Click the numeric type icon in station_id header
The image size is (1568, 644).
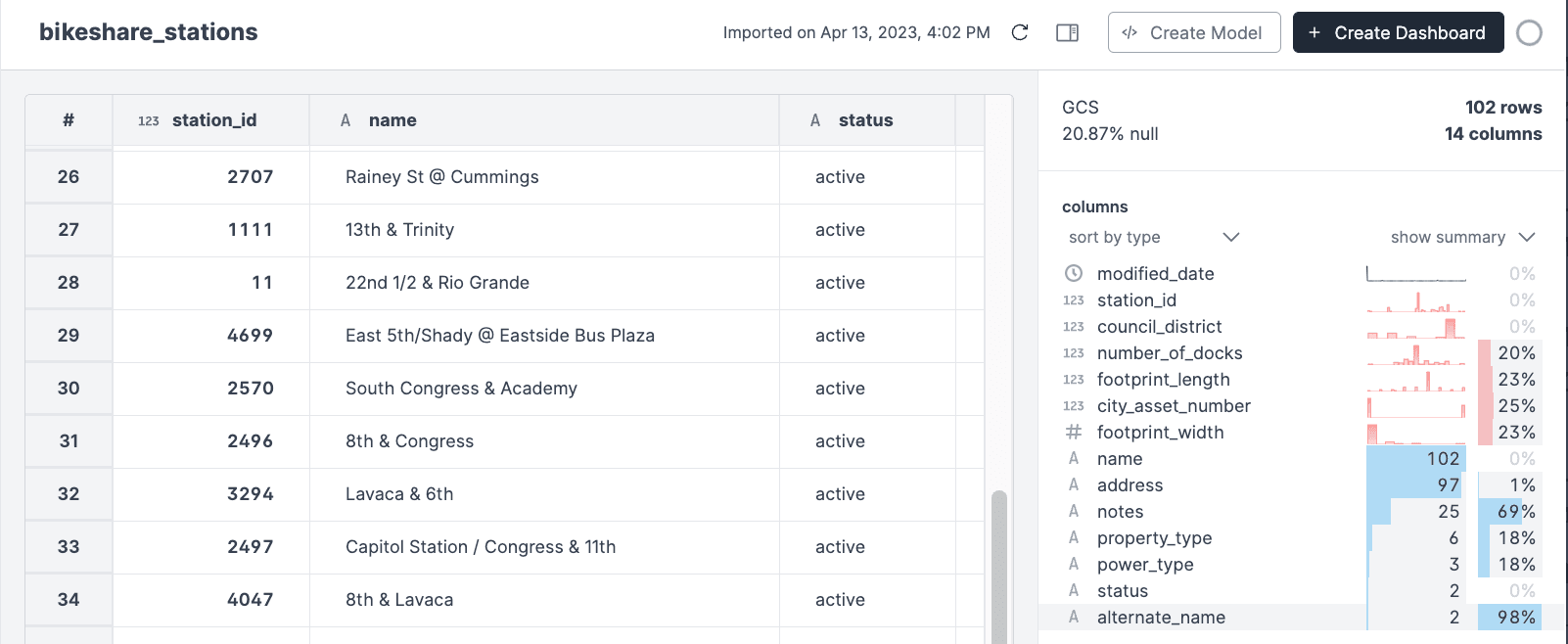pyautogui.click(x=148, y=121)
